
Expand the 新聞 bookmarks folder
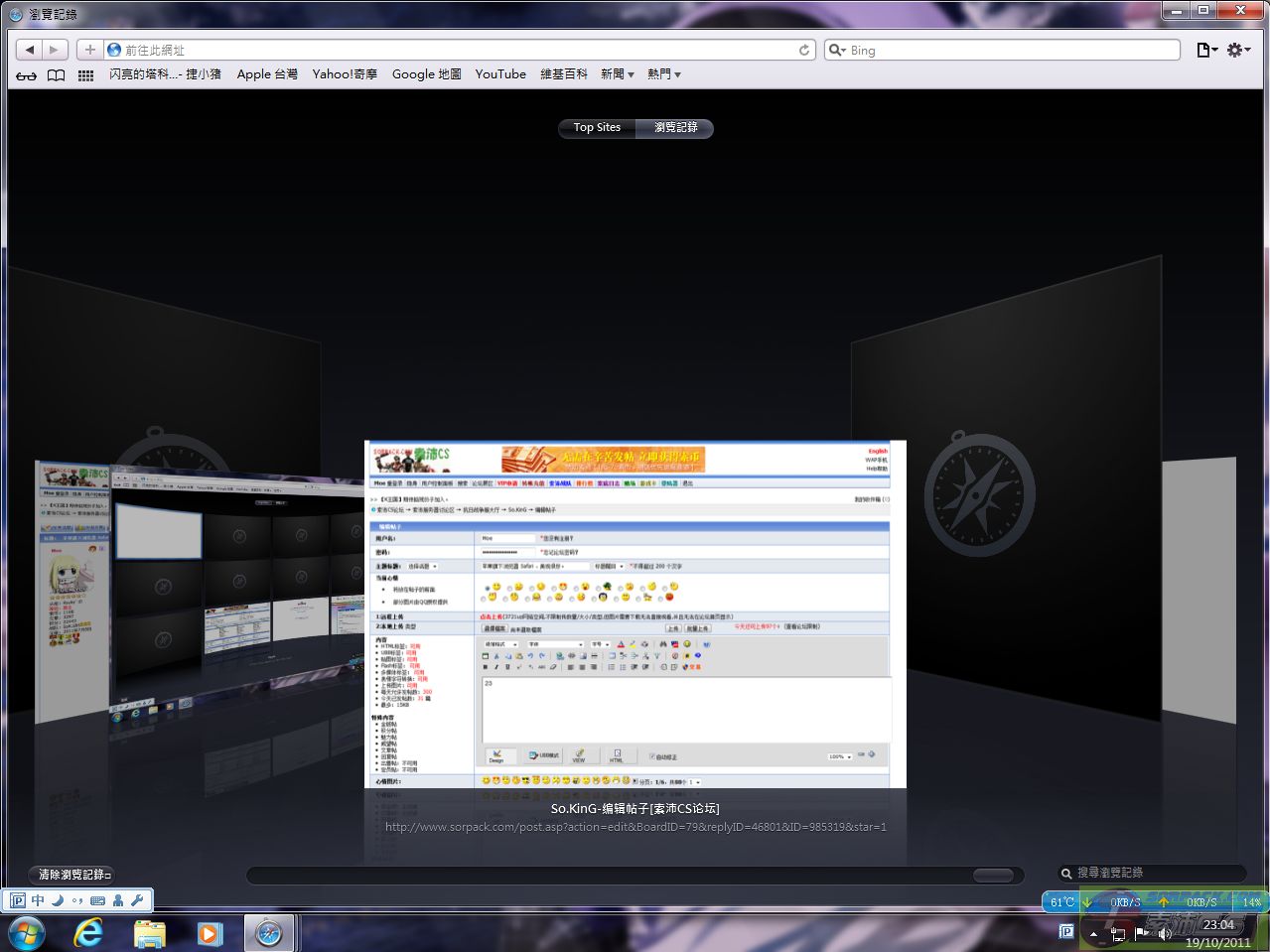pyautogui.click(x=617, y=74)
